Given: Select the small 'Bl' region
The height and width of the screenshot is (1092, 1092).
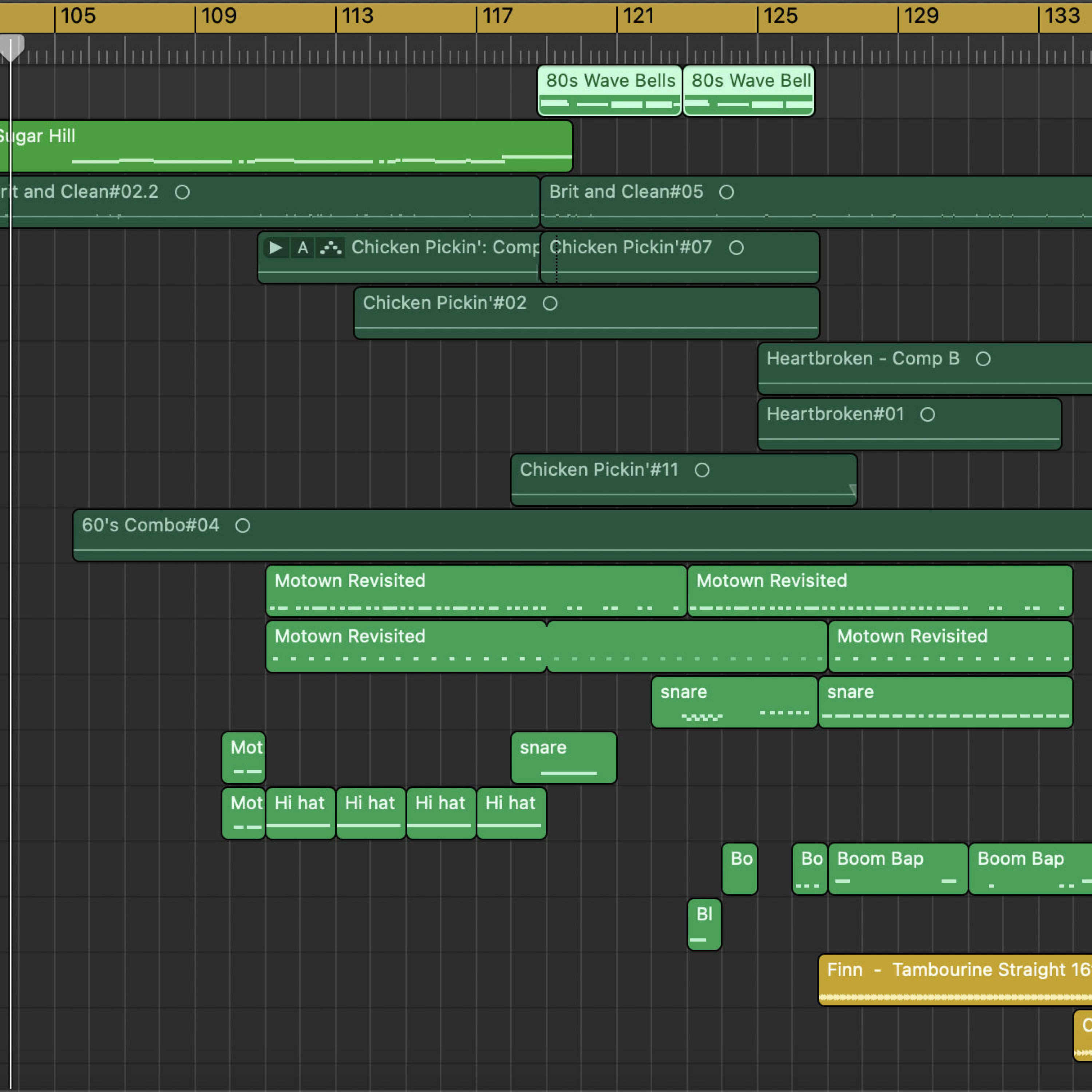Looking at the screenshot, I should click(x=704, y=924).
